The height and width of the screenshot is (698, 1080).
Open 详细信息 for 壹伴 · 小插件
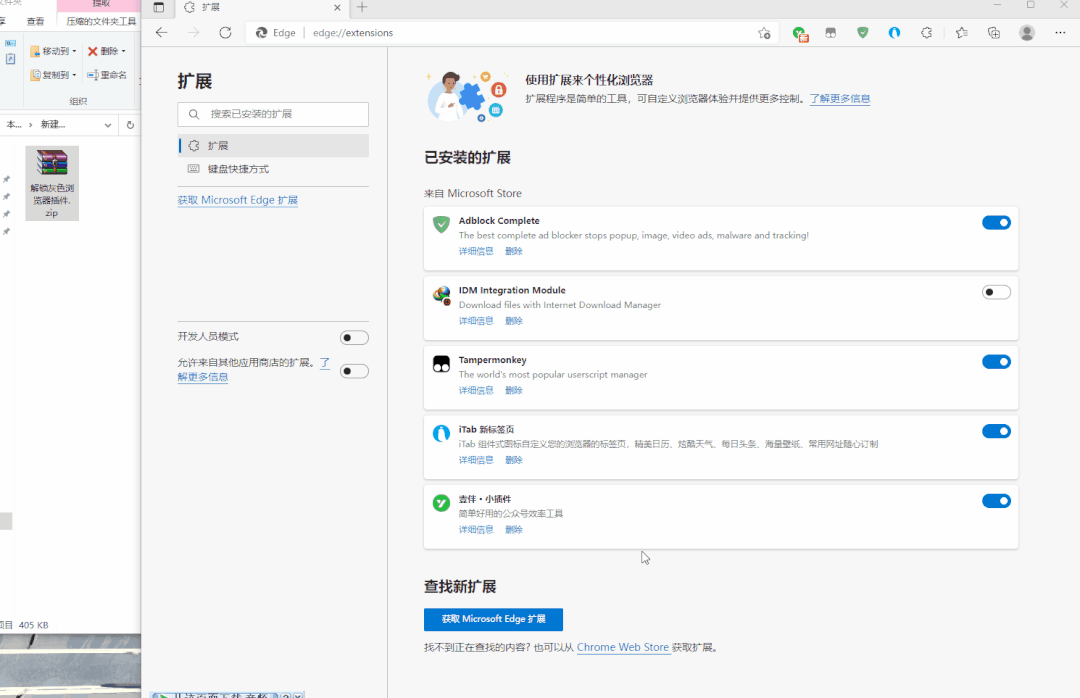coord(476,529)
